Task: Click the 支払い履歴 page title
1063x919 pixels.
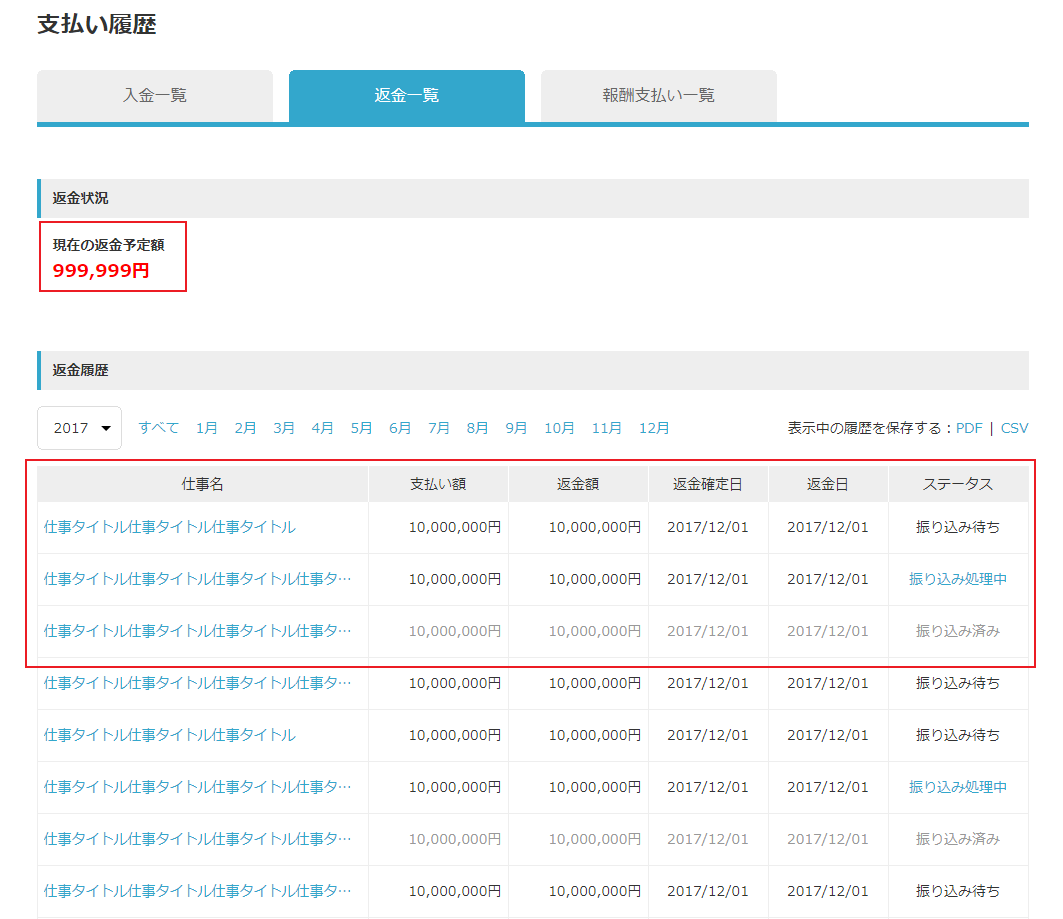Action: pos(96,24)
